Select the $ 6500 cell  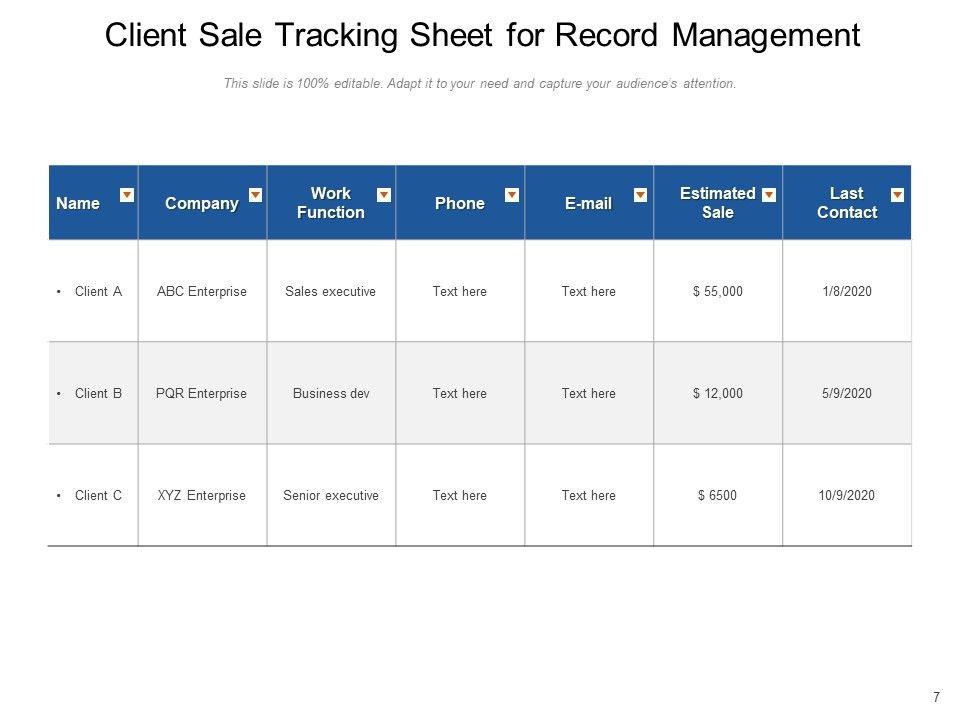(718, 495)
